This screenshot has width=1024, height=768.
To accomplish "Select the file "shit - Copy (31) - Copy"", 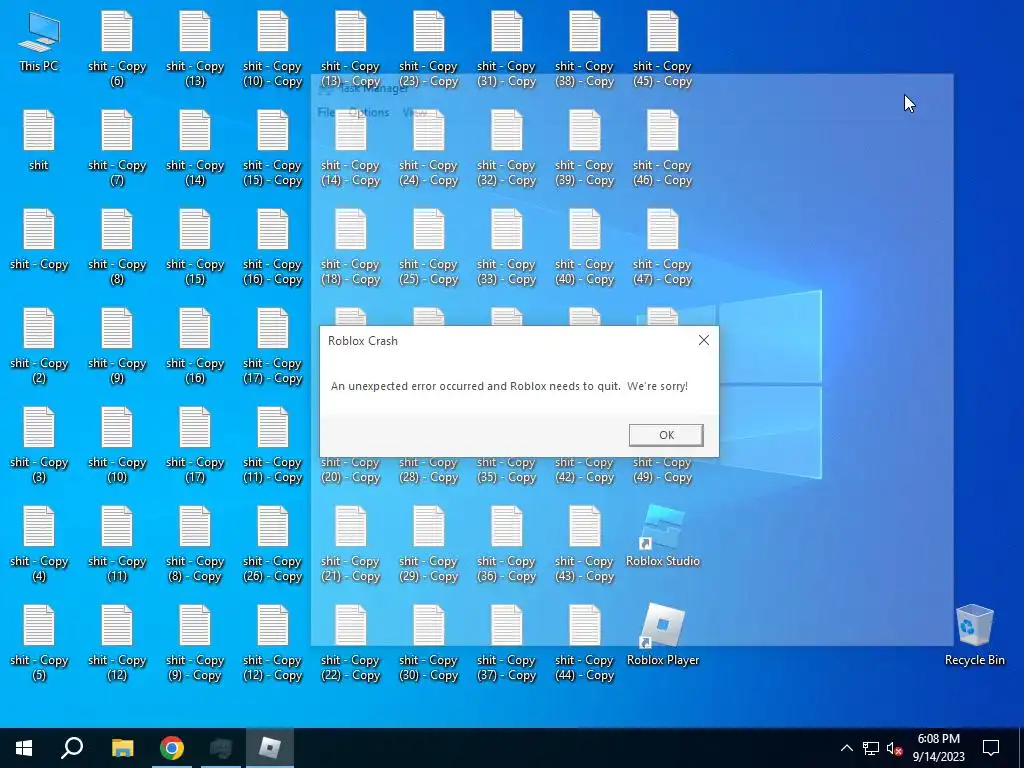I will (506, 49).
